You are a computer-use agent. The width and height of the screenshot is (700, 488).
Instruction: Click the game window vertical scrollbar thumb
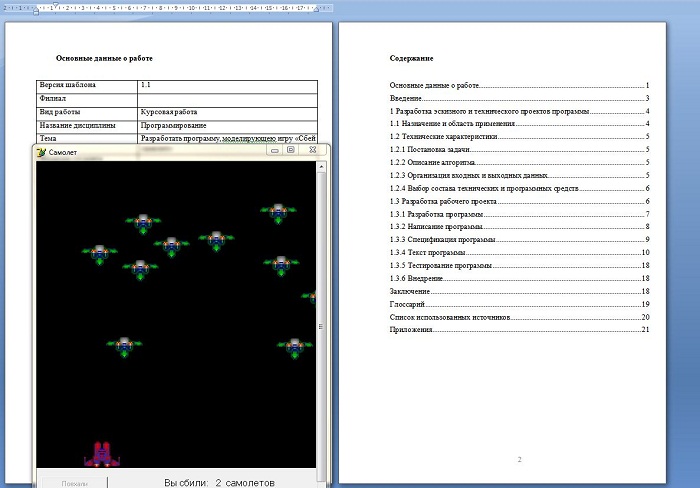pos(321,327)
